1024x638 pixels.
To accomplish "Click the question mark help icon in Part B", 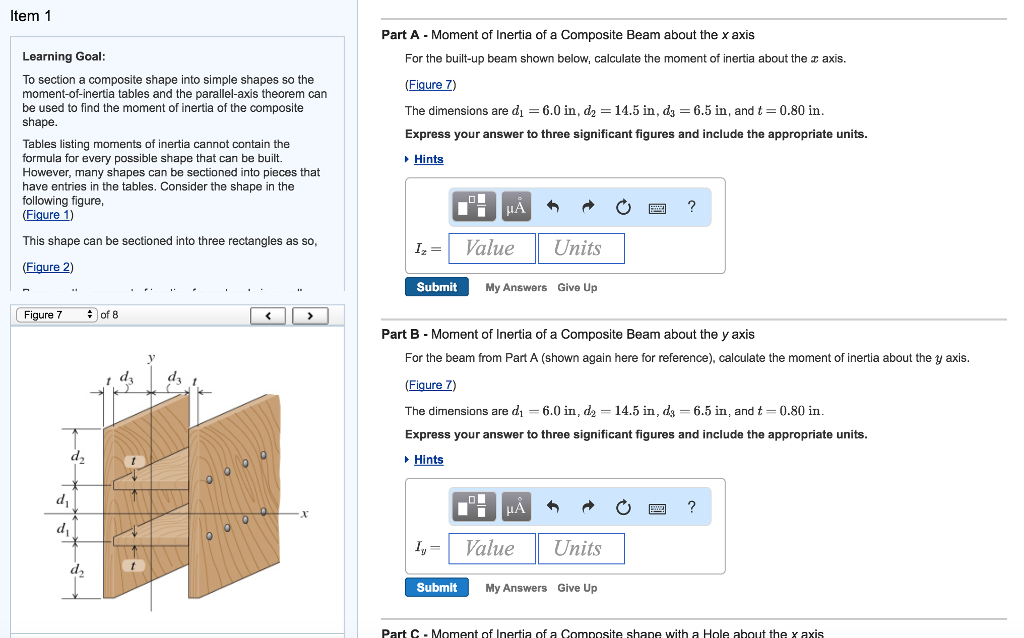I will [x=691, y=506].
